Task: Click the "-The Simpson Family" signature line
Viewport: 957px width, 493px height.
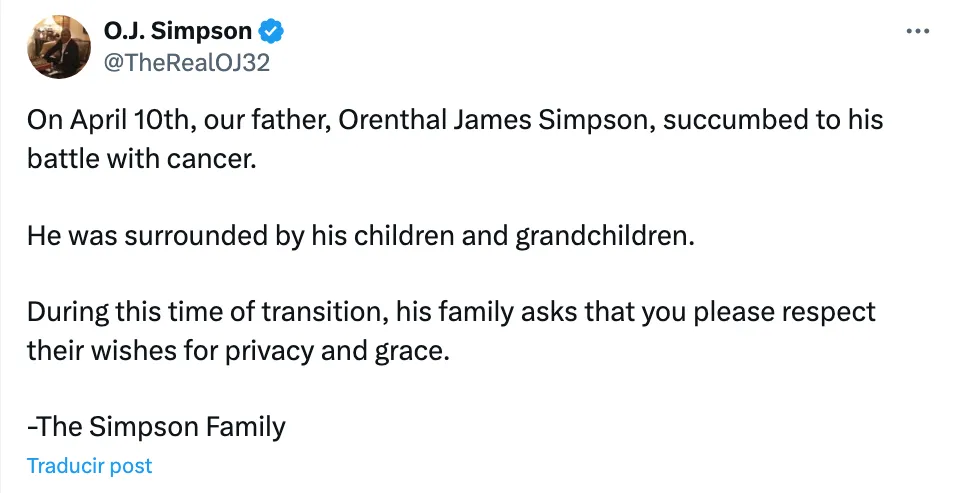Action: coord(157,427)
